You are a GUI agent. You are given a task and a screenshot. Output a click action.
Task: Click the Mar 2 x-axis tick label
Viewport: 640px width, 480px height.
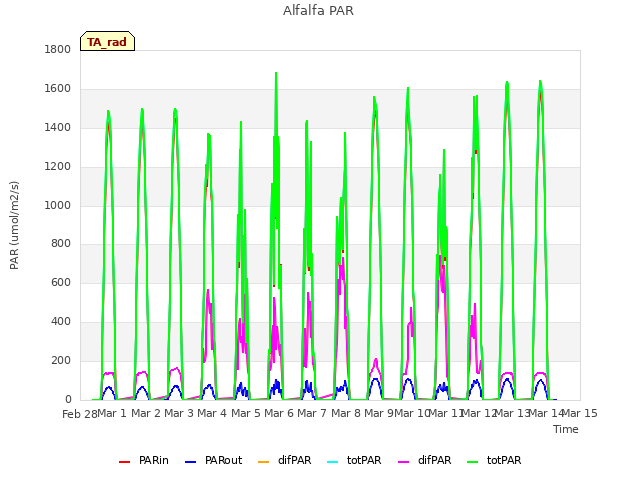tap(145, 413)
